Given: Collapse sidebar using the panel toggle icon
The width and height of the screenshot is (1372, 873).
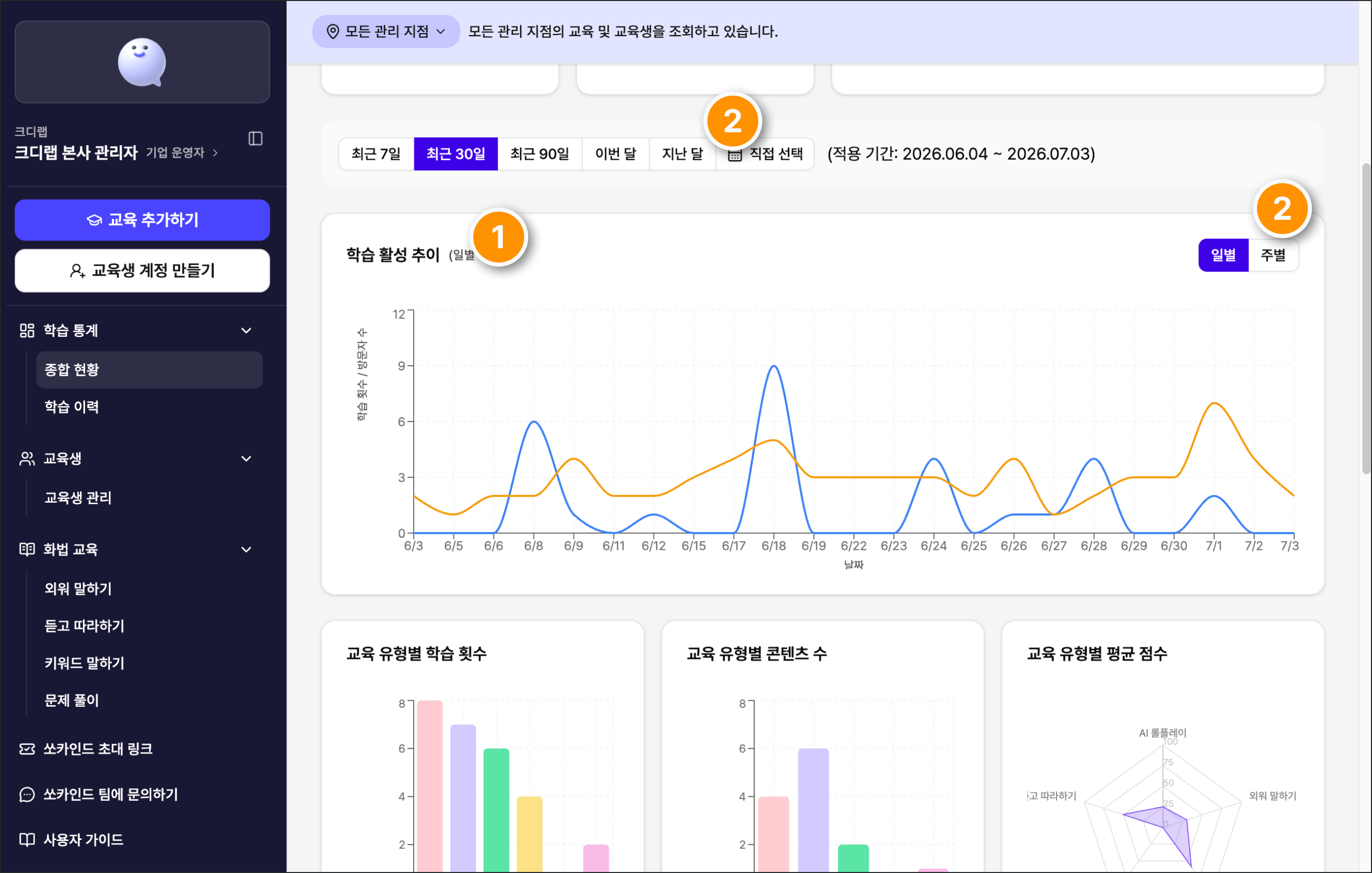Looking at the screenshot, I should [x=255, y=138].
